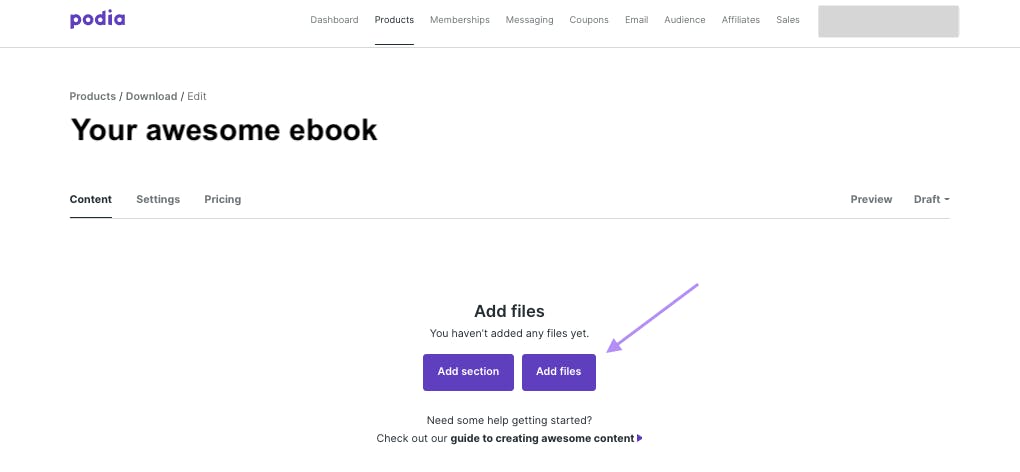Open the Dashboard nav item
The height and width of the screenshot is (472, 1020).
[x=334, y=20]
